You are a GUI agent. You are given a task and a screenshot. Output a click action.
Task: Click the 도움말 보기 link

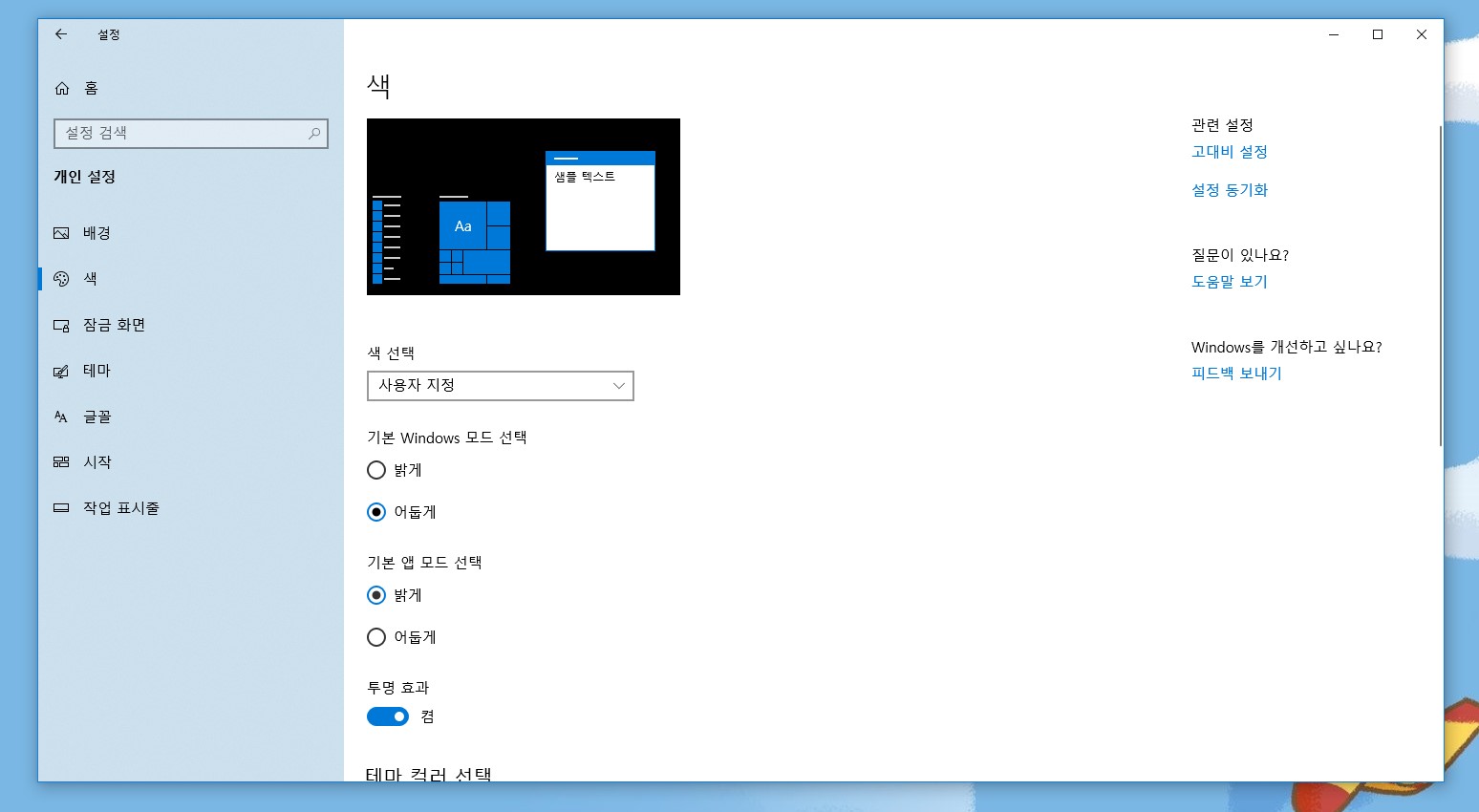tap(1230, 282)
